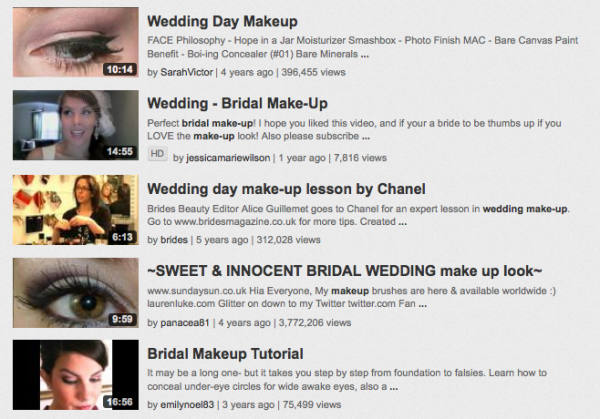Click the 16:56 duration badge

pyautogui.click(x=120, y=402)
